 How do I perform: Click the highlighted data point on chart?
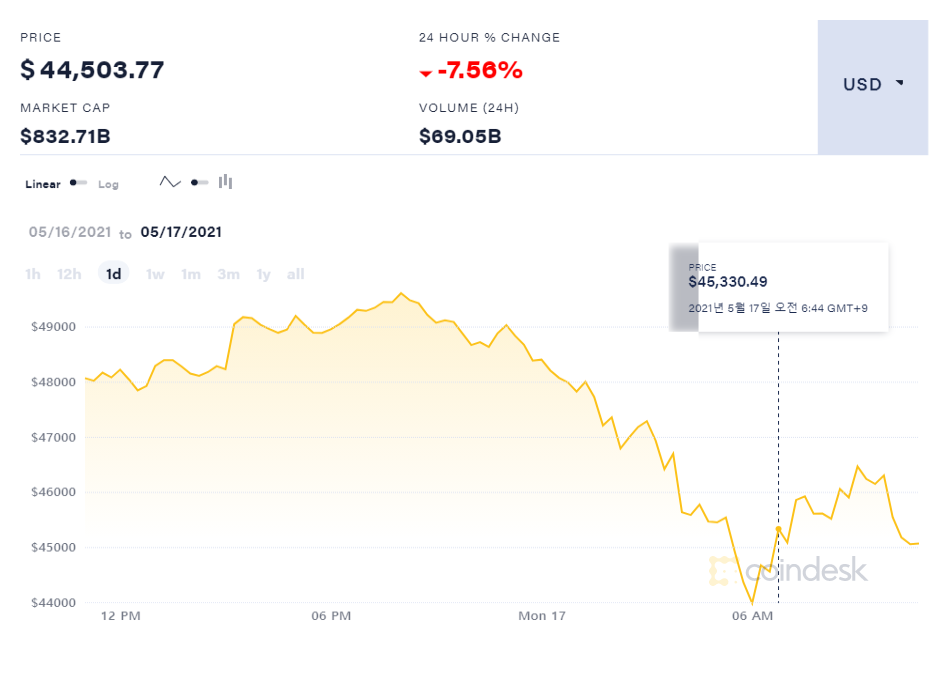(778, 528)
